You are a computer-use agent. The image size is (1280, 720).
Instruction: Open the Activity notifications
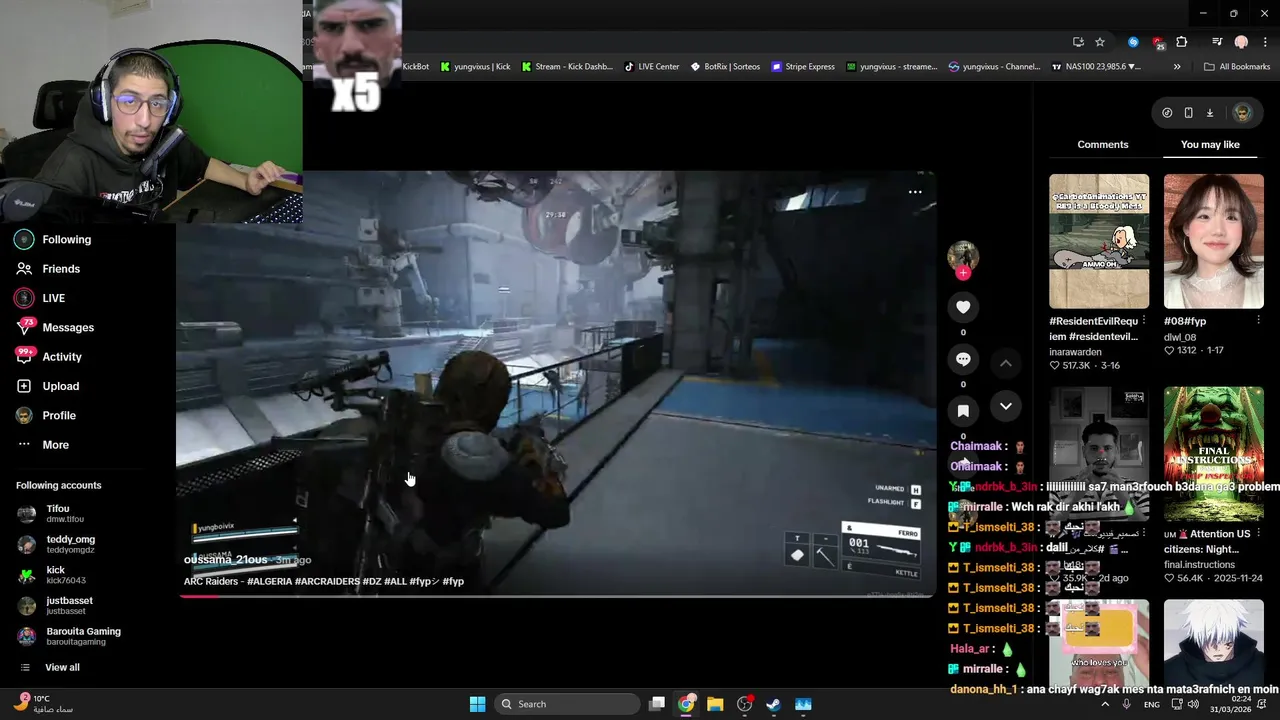49,357
